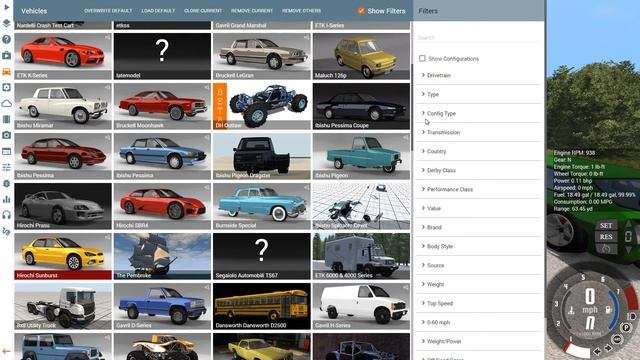Image resolution: width=640 pixels, height=360 pixels.
Task: Click cruise control speed up arrow
Action: (x=629, y=224)
